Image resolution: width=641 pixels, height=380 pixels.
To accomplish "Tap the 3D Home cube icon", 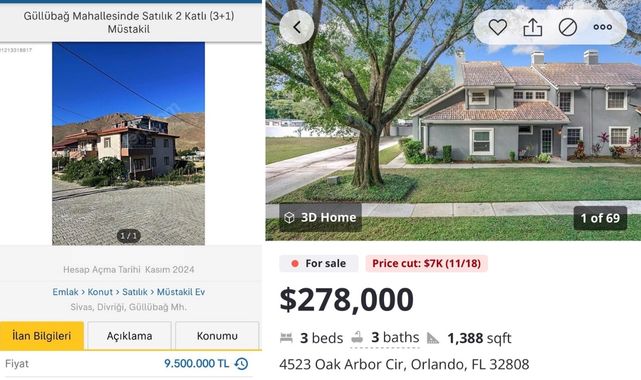I will 289,217.
